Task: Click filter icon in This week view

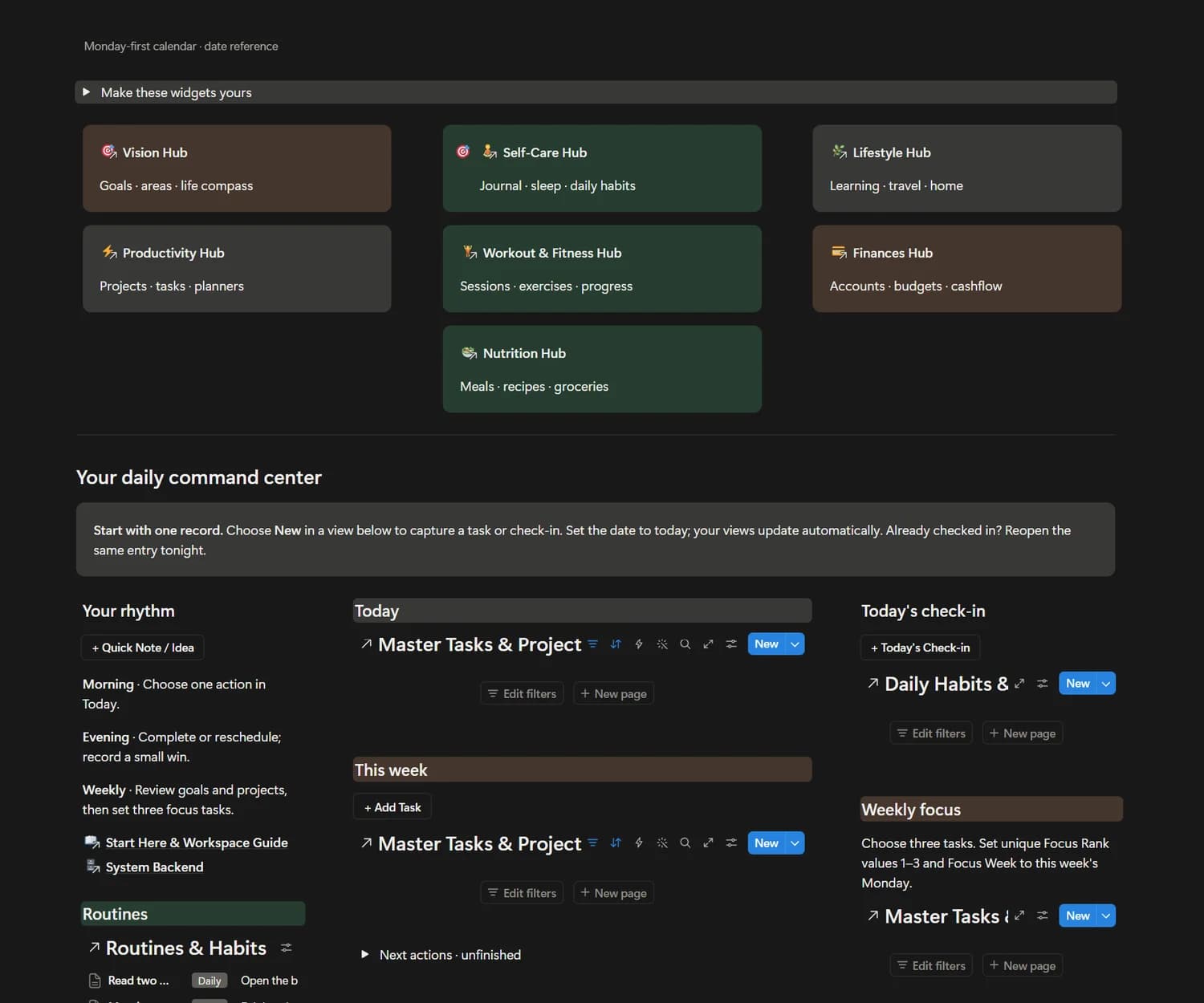Action: (x=592, y=843)
